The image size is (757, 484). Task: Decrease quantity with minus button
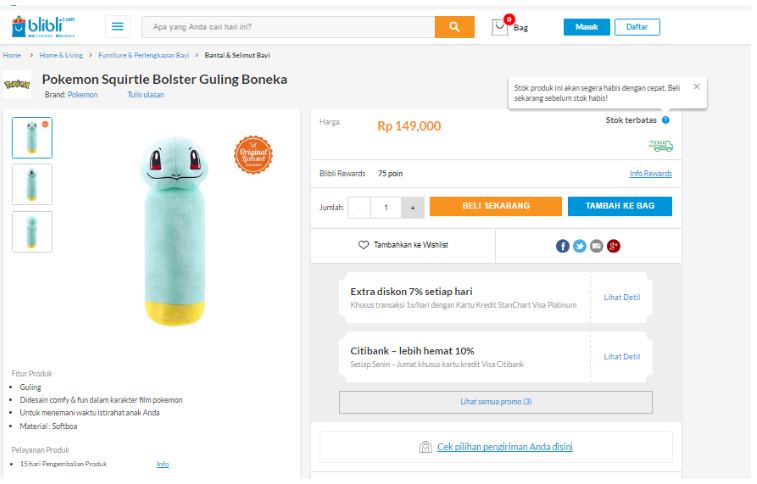click(360, 207)
